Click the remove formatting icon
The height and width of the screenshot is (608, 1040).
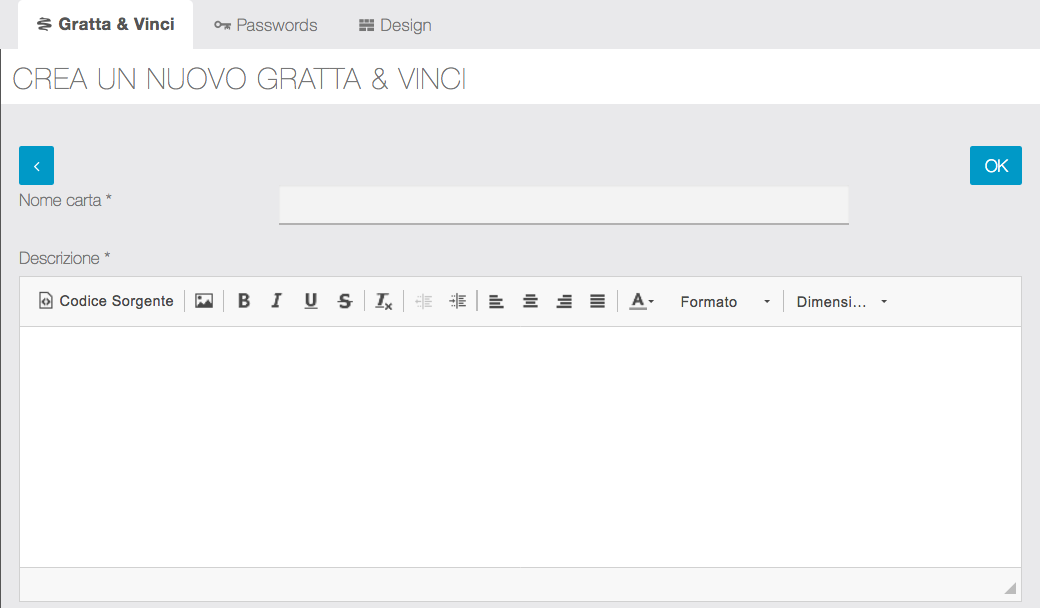click(x=384, y=301)
